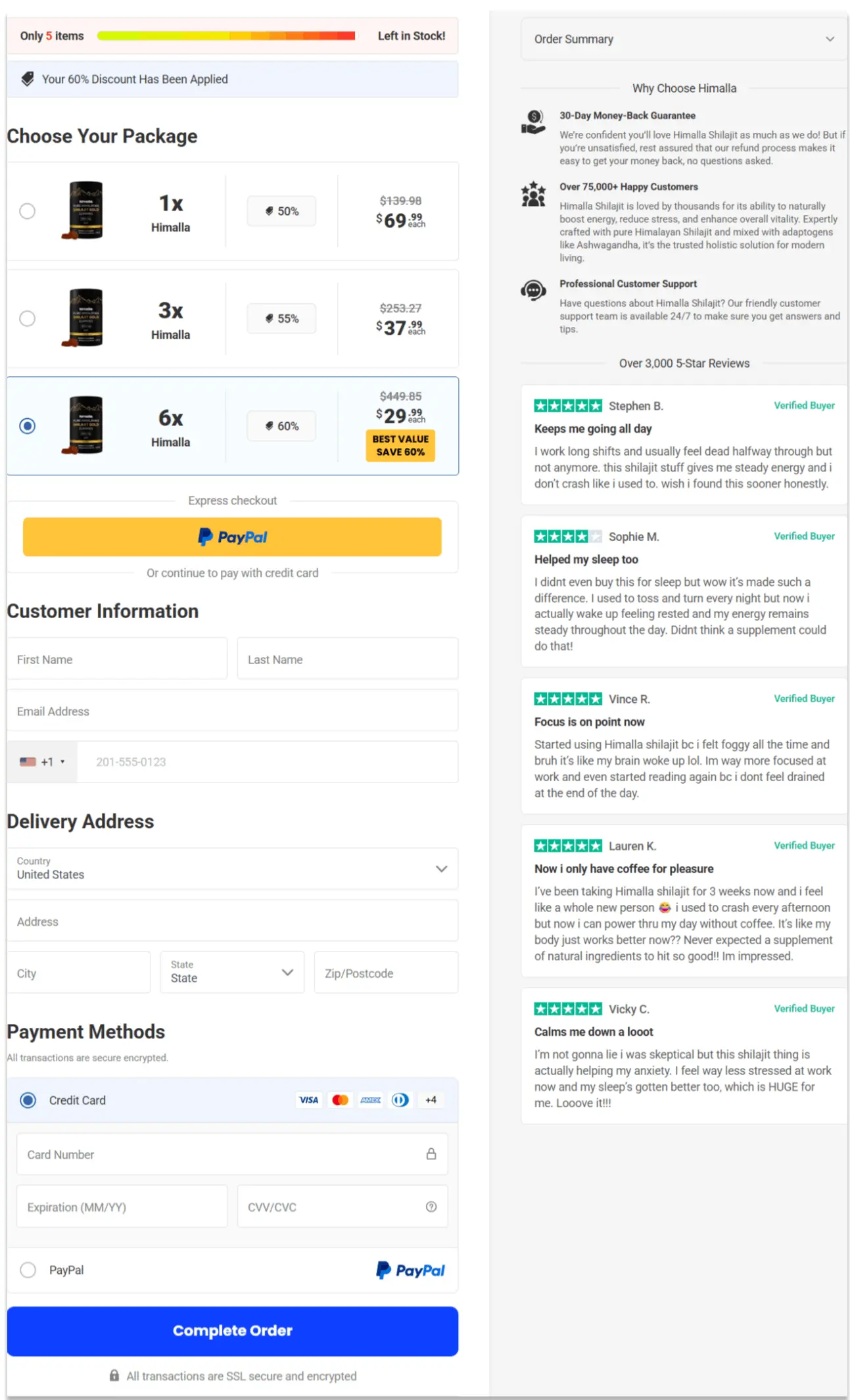Image resolution: width=850 pixels, height=1400 pixels.
Task: Click the Email Address input field
Action: [x=232, y=710]
